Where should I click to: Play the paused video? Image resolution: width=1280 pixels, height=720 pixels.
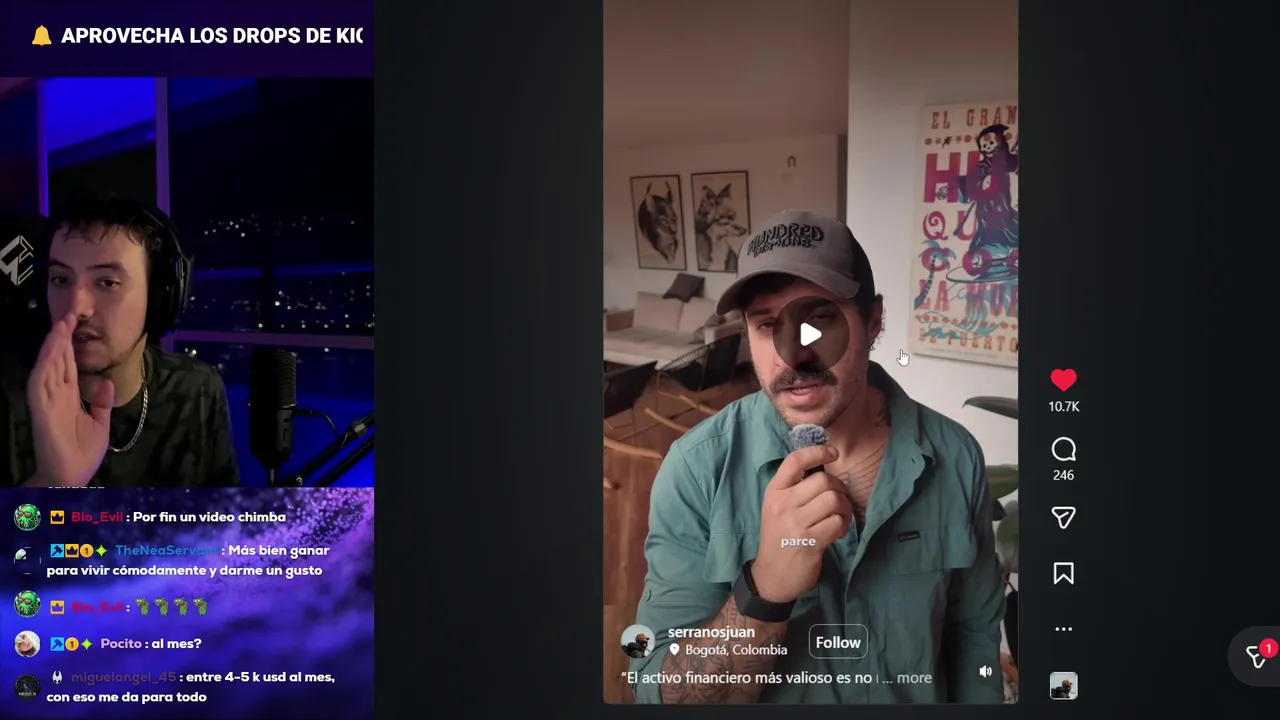pyautogui.click(x=810, y=335)
